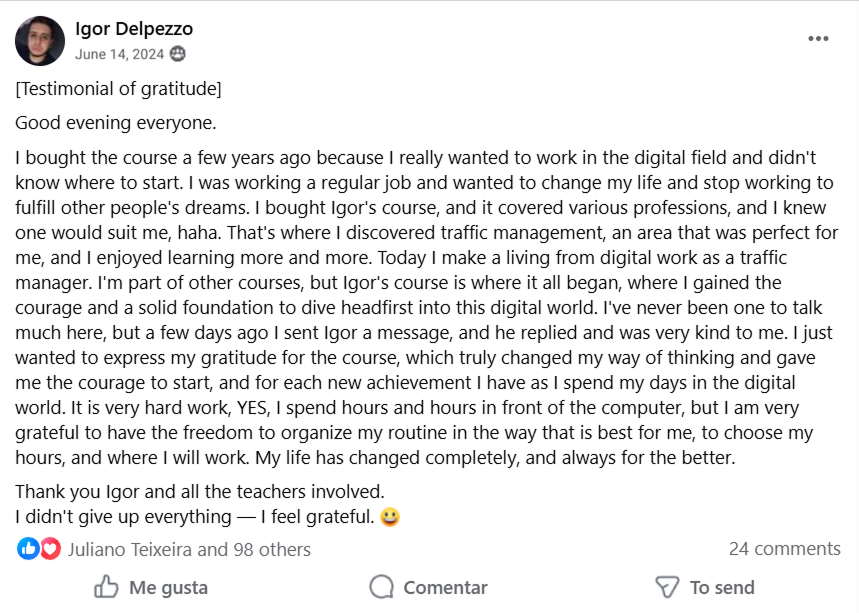
Task: Click the grinning emoji ending the post
Action: (390, 517)
